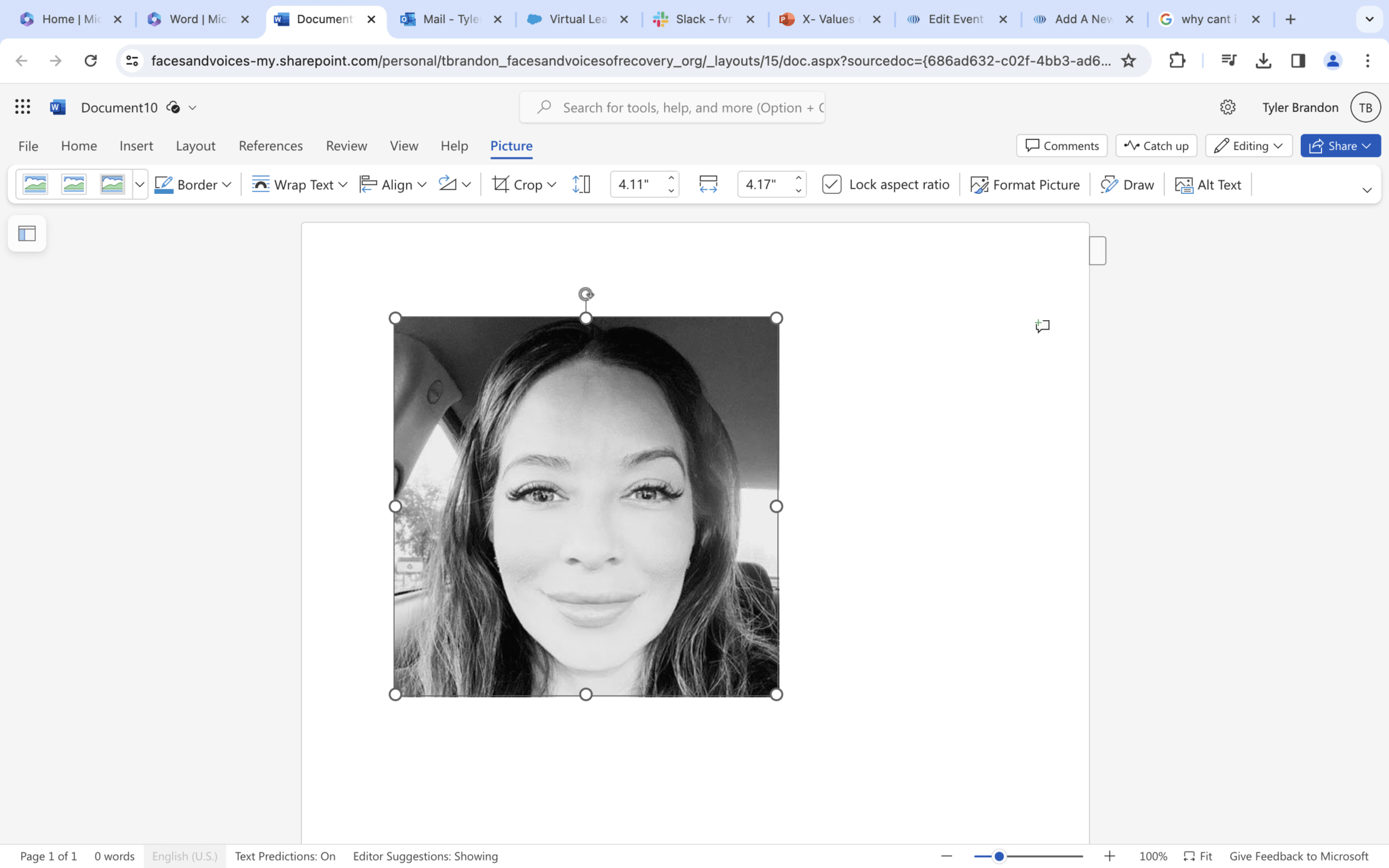Screen dimensions: 1389x868
Task: Click the Share button
Action: [x=1340, y=146]
